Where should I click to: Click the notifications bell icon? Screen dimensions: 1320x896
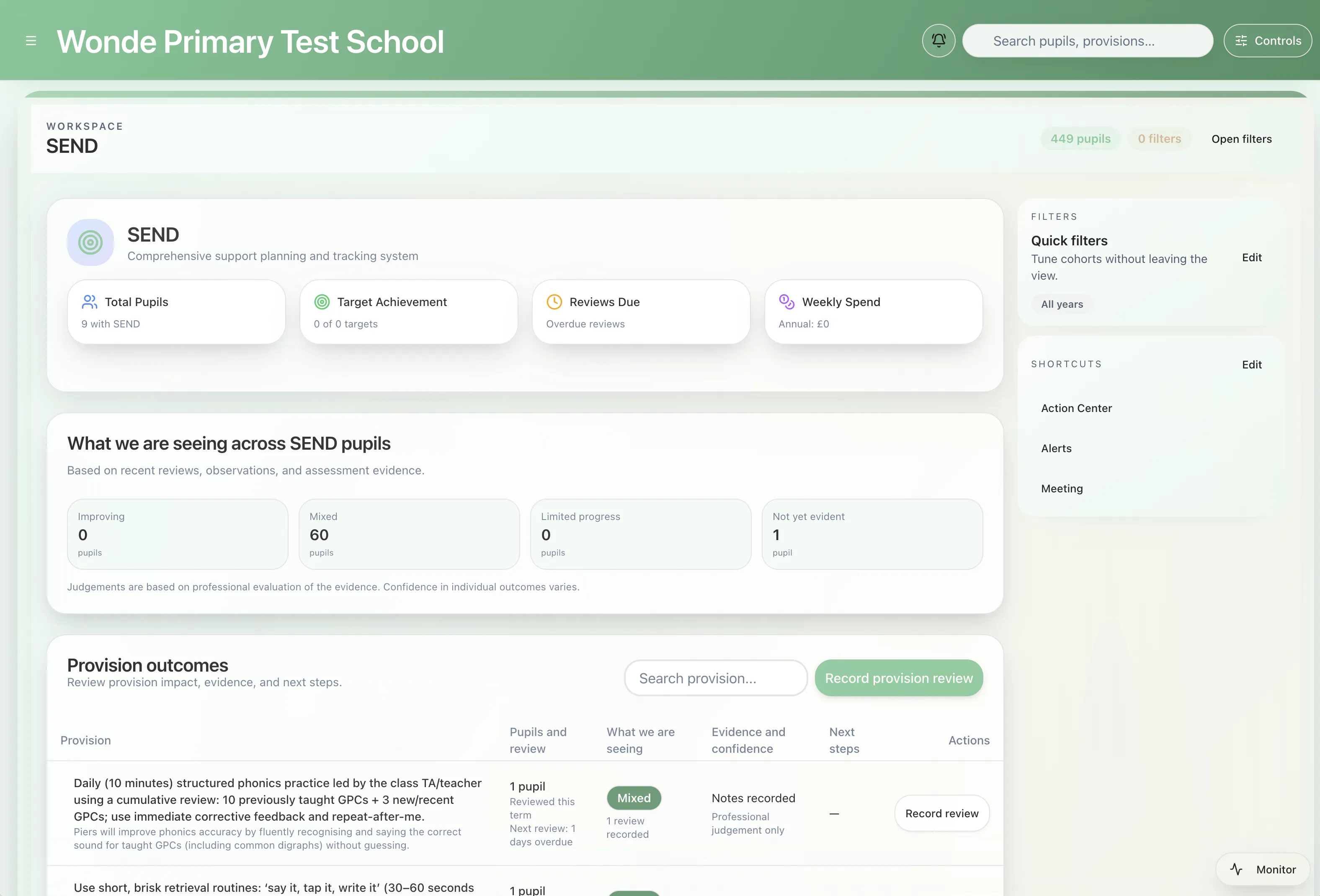938,41
